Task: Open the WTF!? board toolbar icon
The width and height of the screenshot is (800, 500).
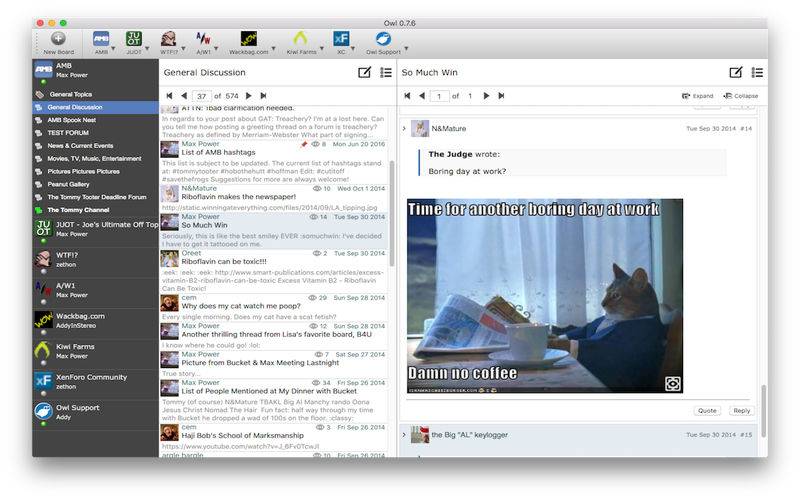Action: tap(168, 39)
